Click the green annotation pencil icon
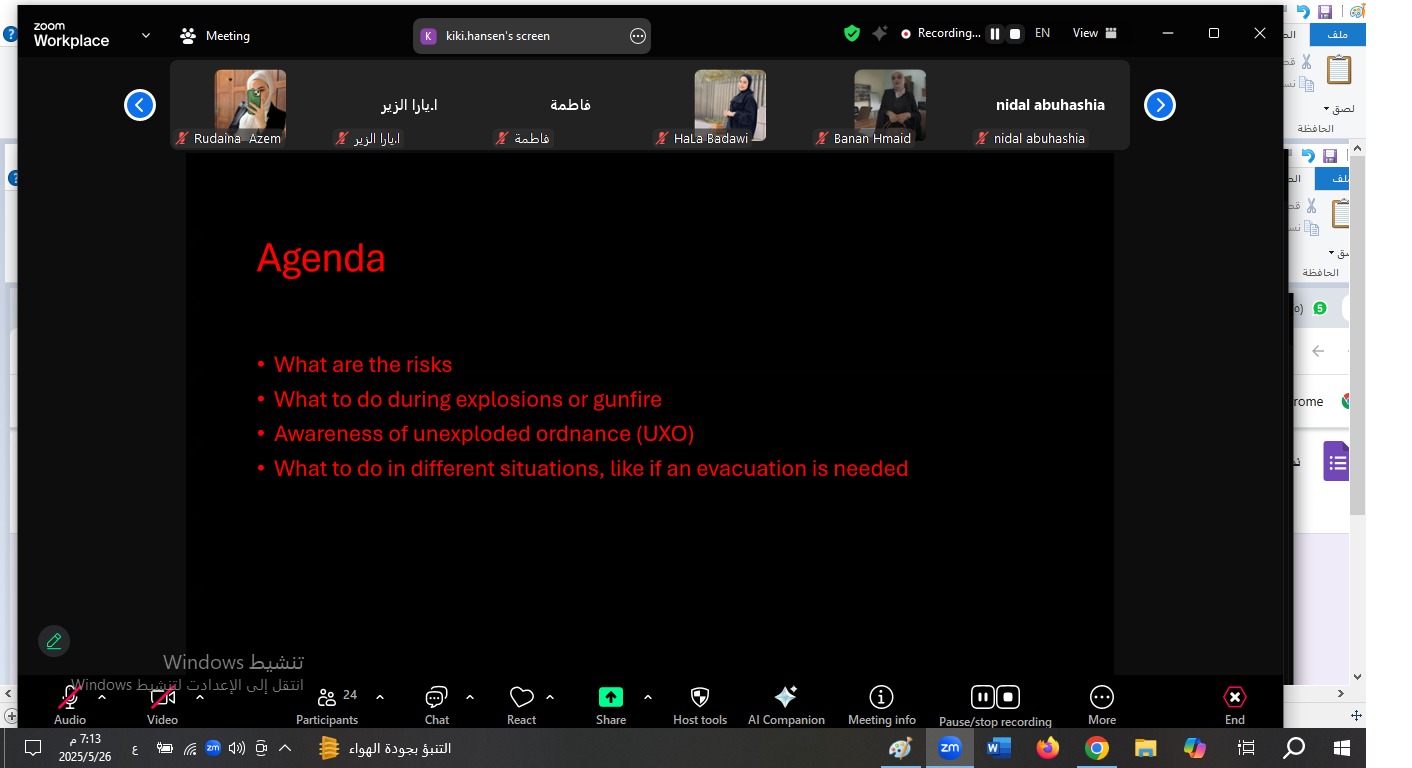1412x768 pixels. tap(54, 641)
